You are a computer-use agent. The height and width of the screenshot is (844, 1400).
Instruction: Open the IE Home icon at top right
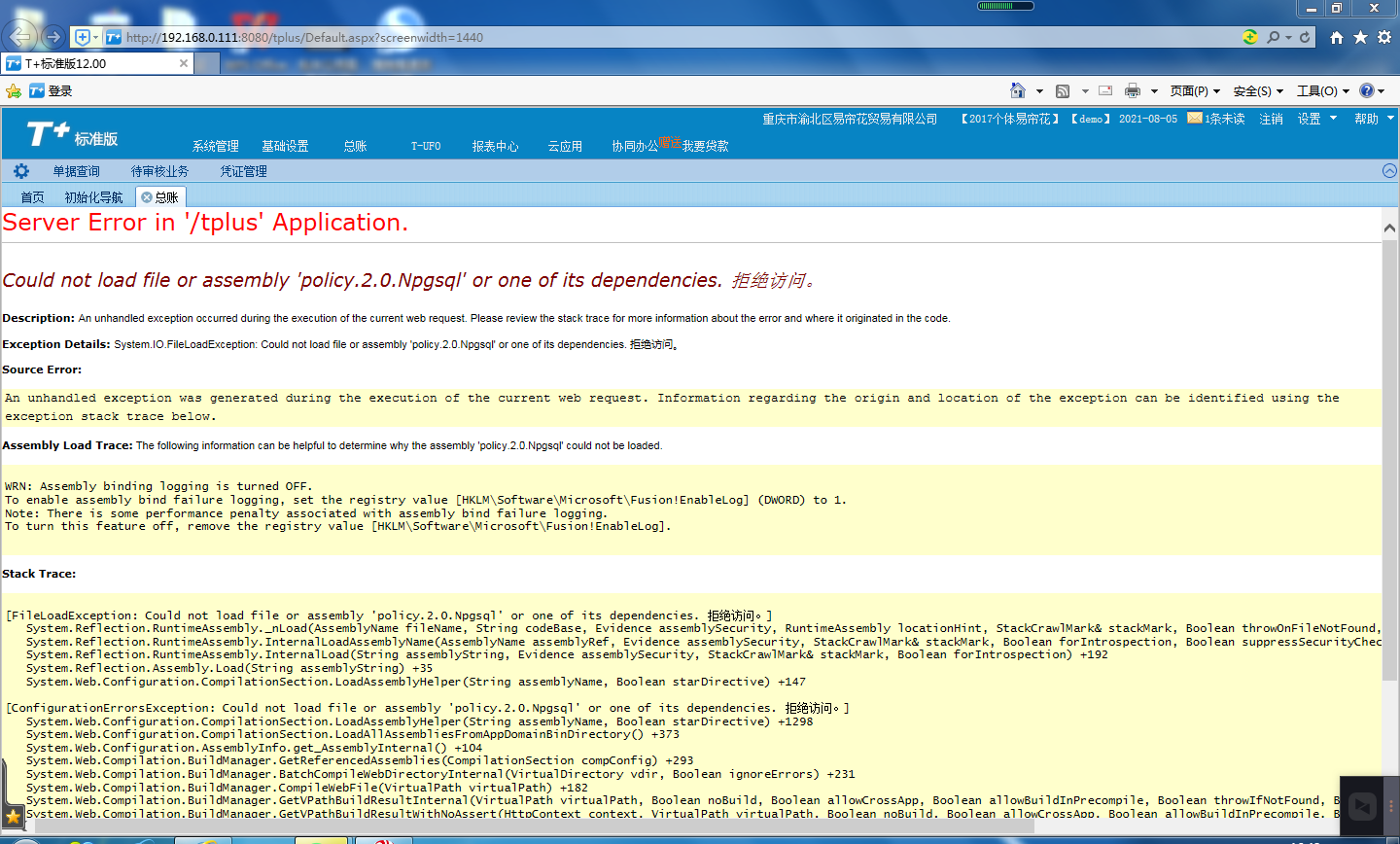(x=1337, y=37)
